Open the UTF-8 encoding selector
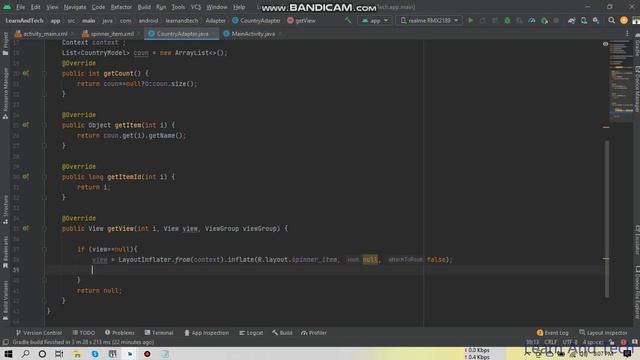Screen dimensions: 640x360 pos(570,342)
